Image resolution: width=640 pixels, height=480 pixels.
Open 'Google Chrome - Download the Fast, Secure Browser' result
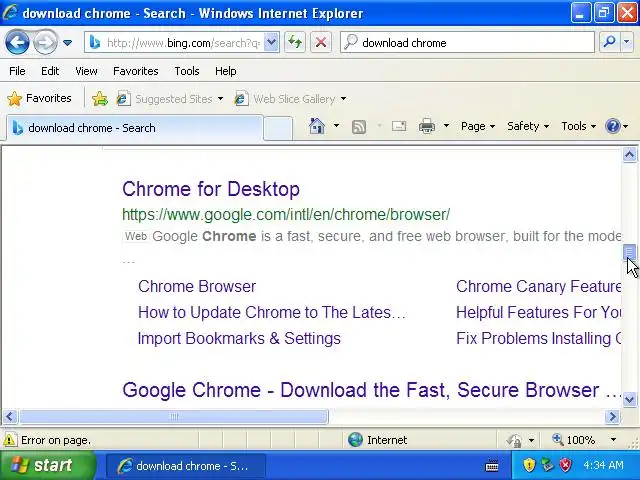click(372, 390)
